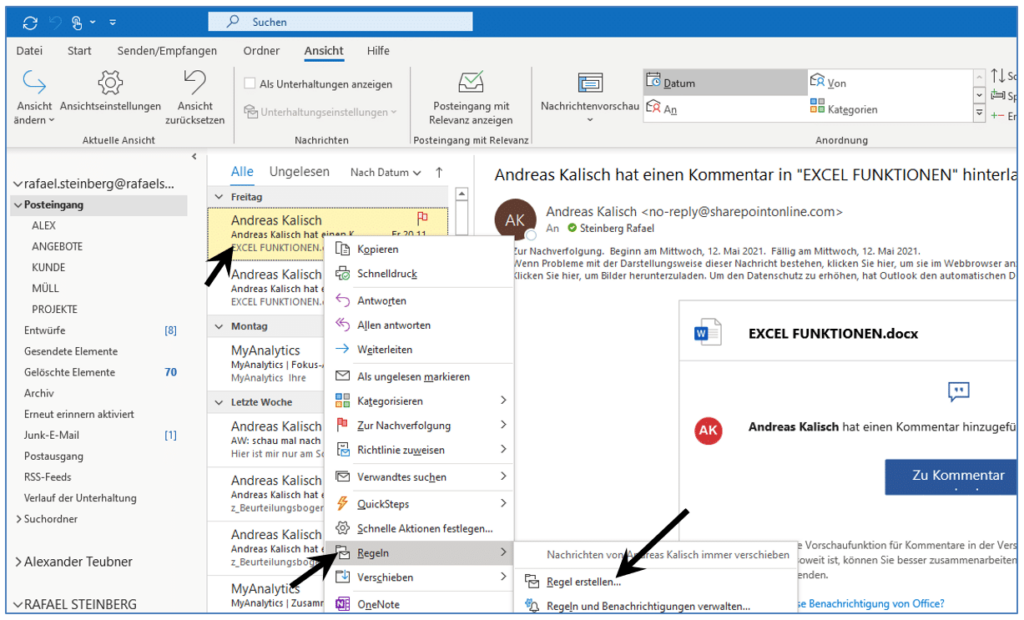
Task: Expand the Anordnung gallery more button
Action: click(x=979, y=113)
